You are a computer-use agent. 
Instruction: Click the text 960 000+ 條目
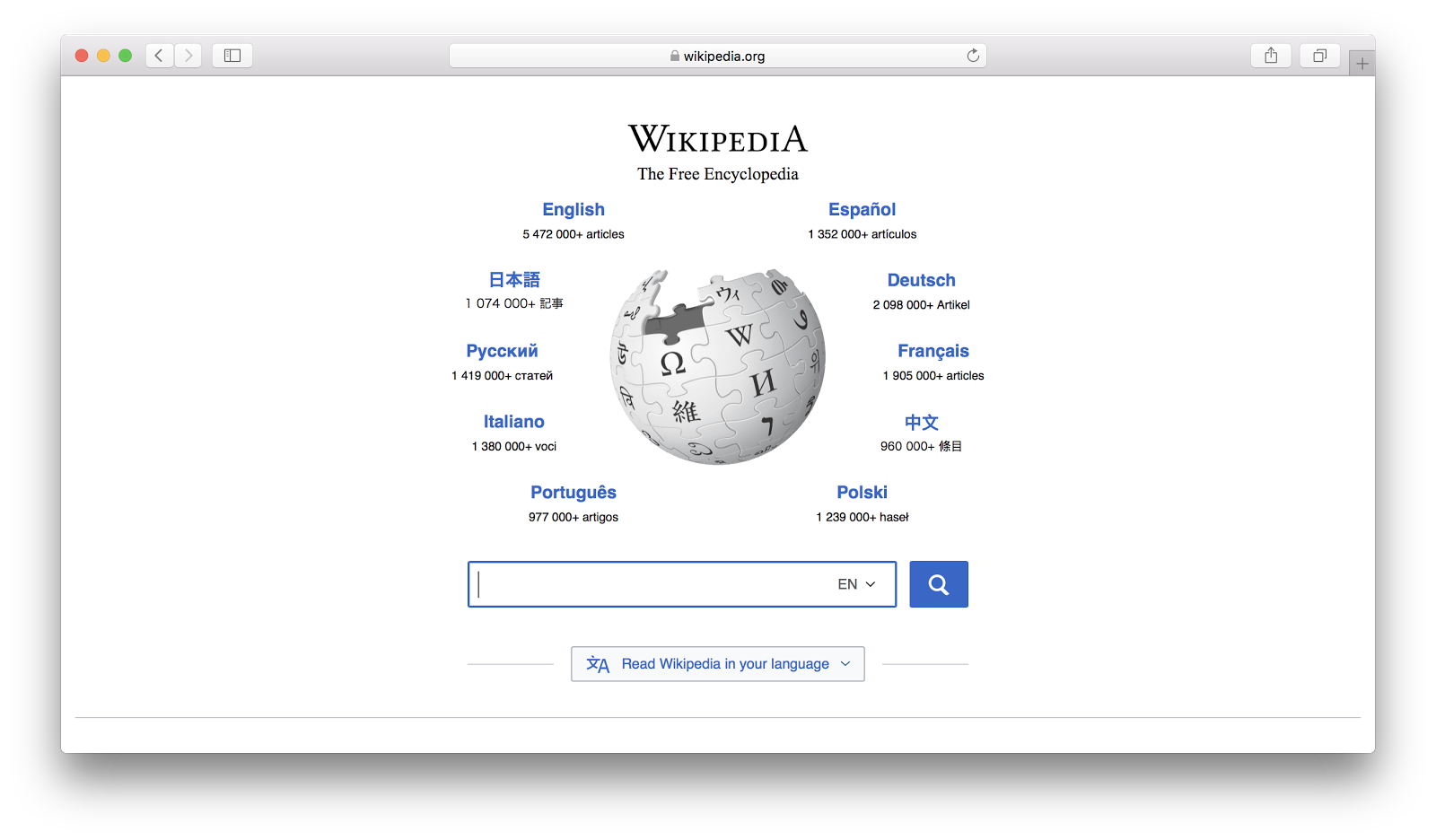pos(922,446)
